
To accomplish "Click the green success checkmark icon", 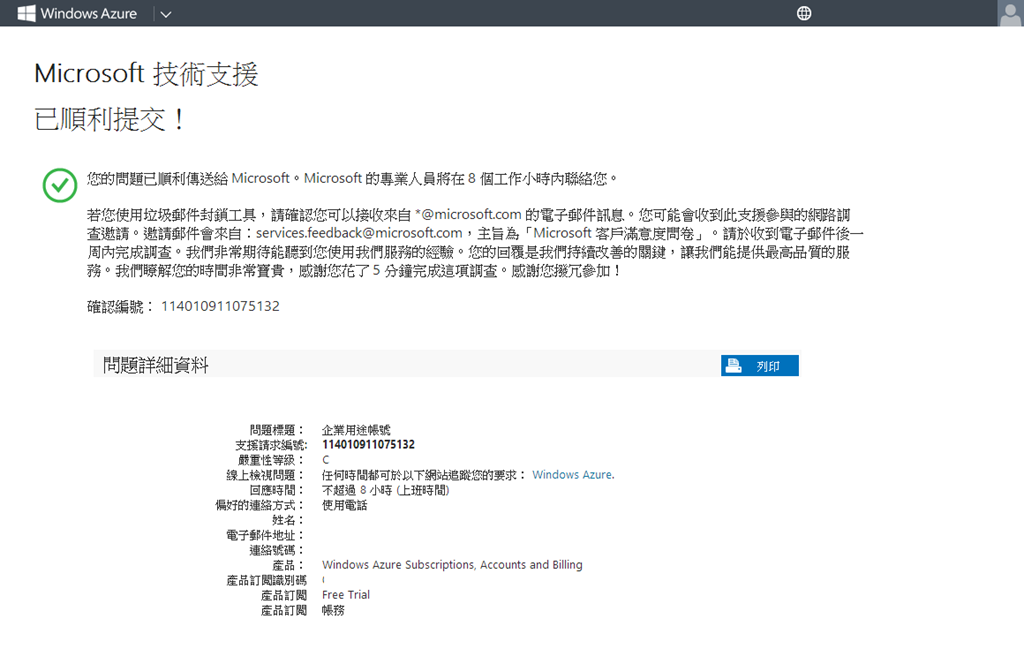I will [59, 185].
